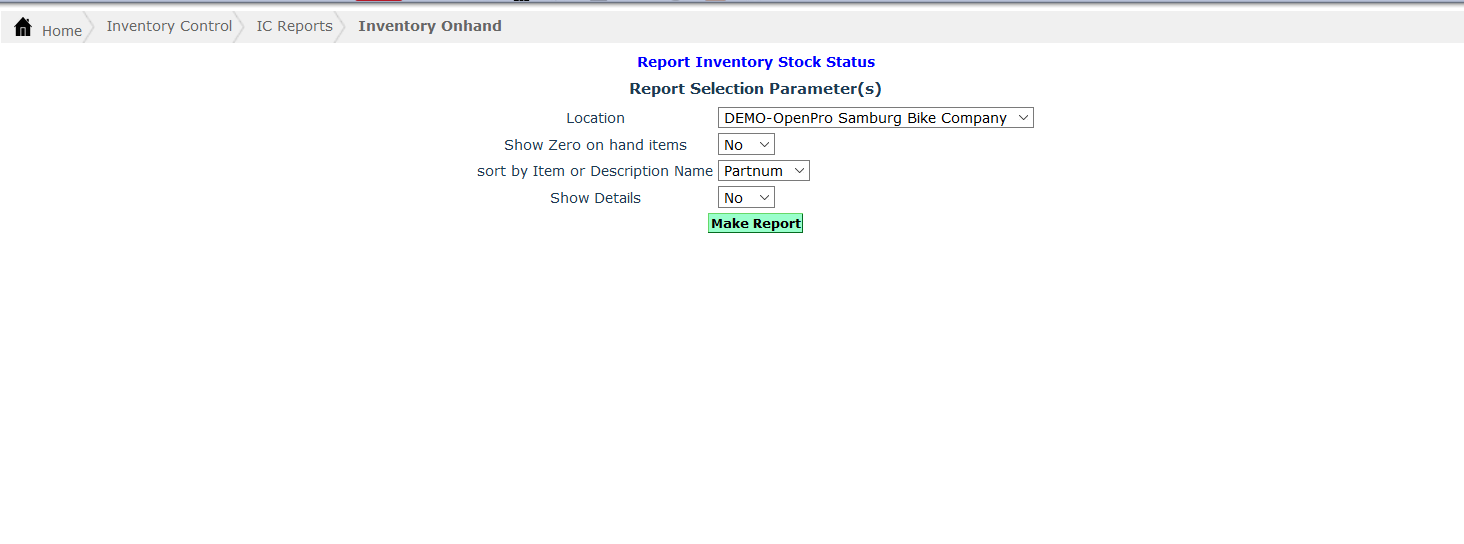Click the breadcrumb separator after Home

[90, 27]
